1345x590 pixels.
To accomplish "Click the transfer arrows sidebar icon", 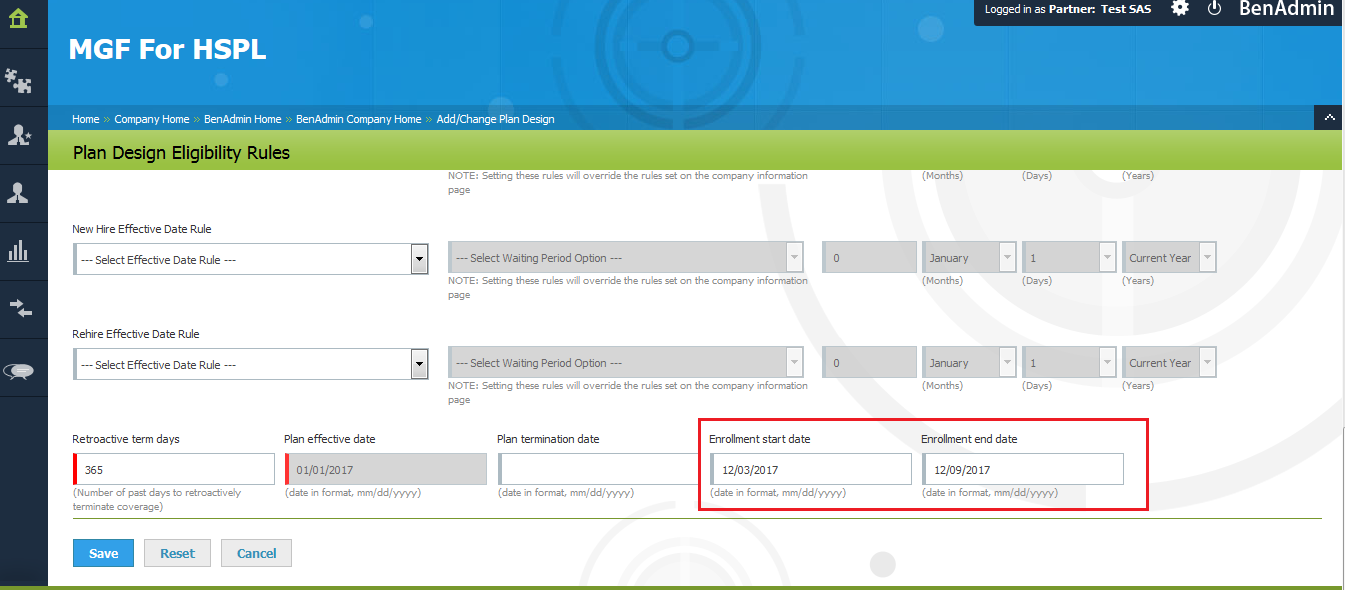I will (20, 308).
